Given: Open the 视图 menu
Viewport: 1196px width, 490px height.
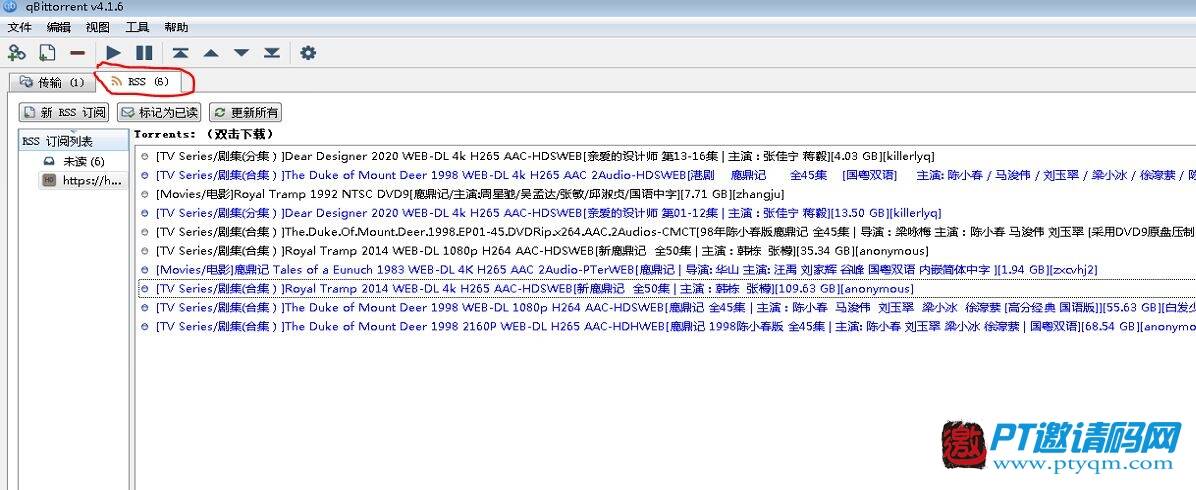Looking at the screenshot, I should pos(98,27).
